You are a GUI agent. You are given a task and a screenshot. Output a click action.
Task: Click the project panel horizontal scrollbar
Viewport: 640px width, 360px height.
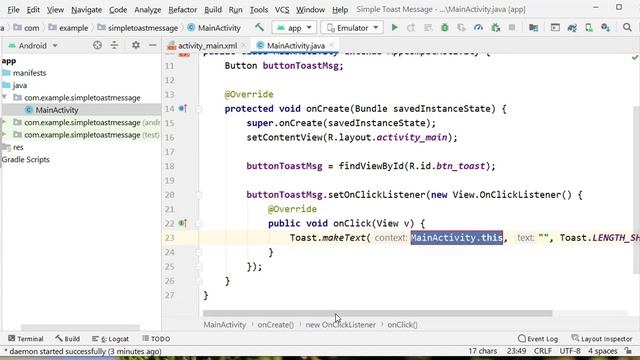[80, 327]
